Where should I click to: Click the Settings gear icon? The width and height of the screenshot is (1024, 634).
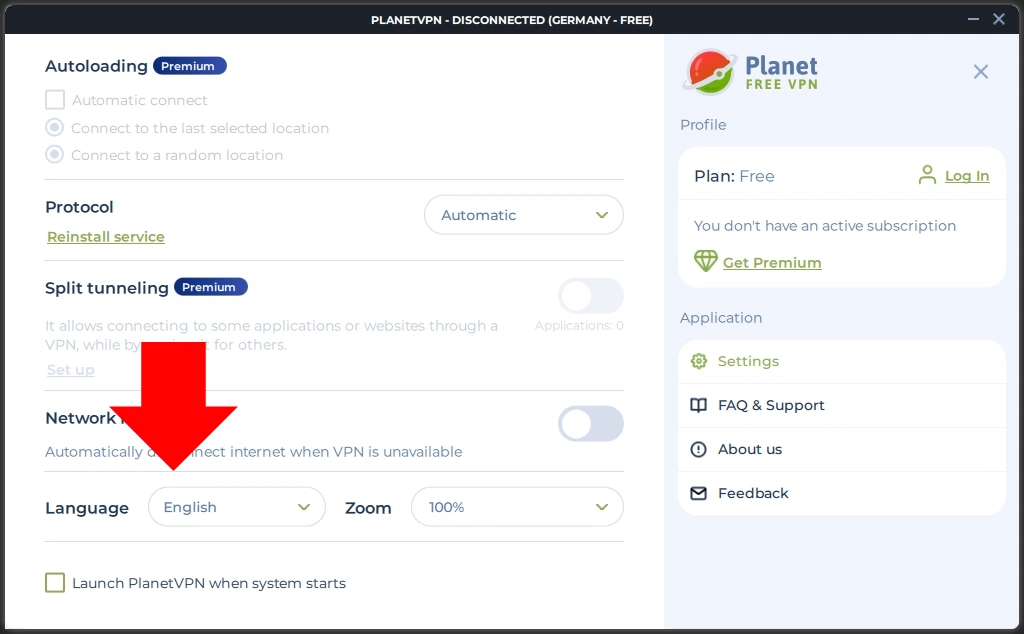[x=699, y=361]
